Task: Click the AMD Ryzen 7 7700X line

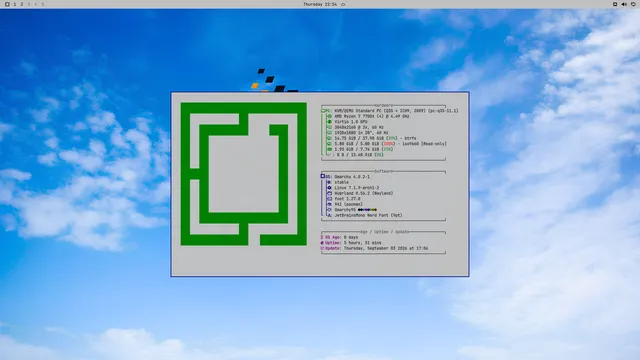Action: (371, 116)
